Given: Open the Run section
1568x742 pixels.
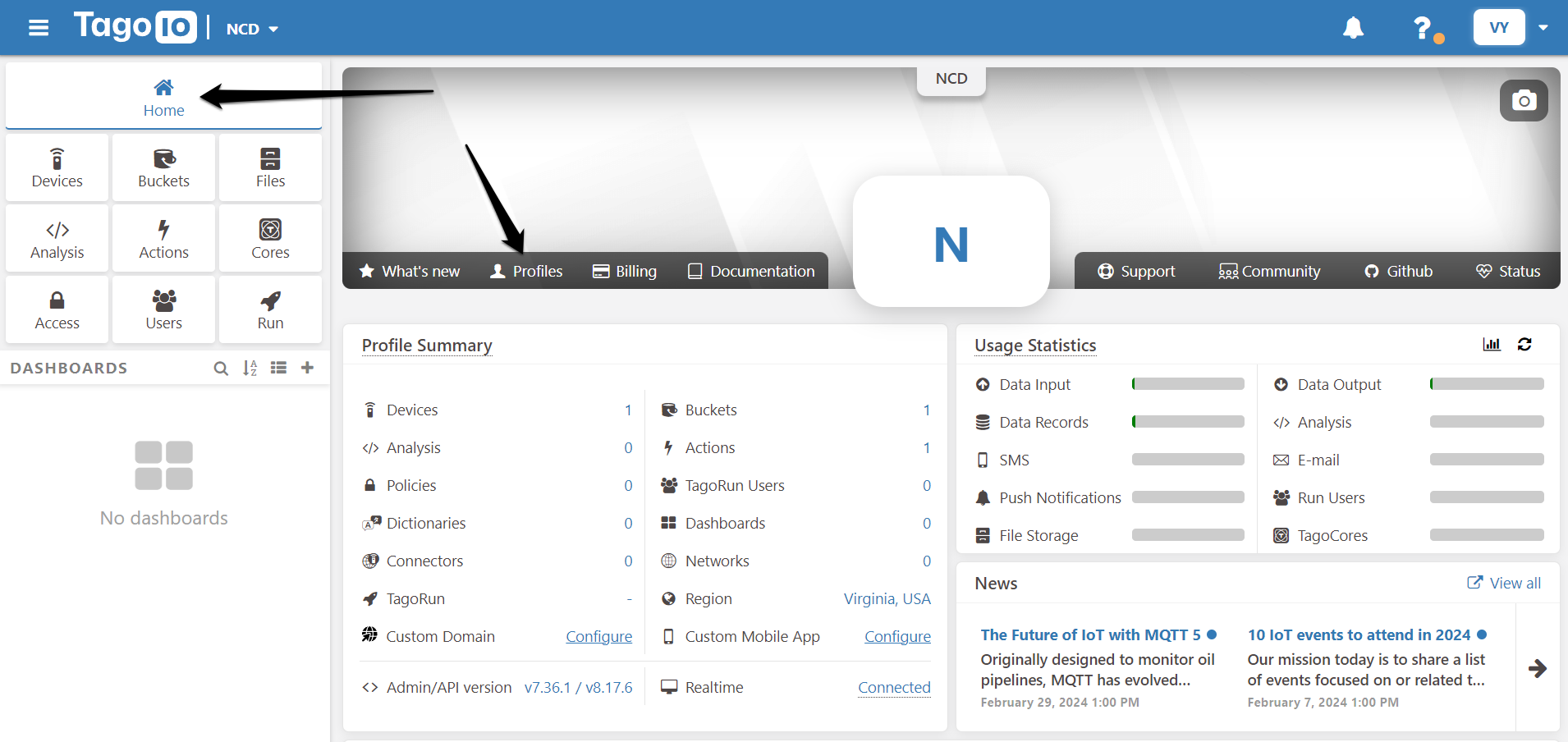Looking at the screenshot, I should (x=269, y=309).
